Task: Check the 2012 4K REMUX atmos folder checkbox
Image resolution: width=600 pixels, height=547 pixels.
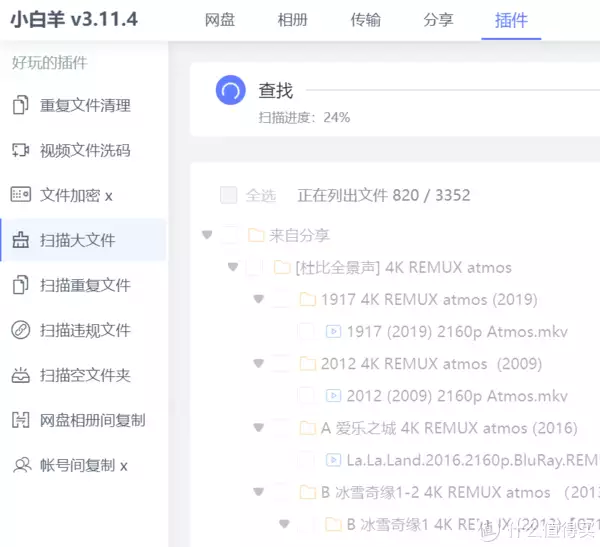Action: (280, 364)
